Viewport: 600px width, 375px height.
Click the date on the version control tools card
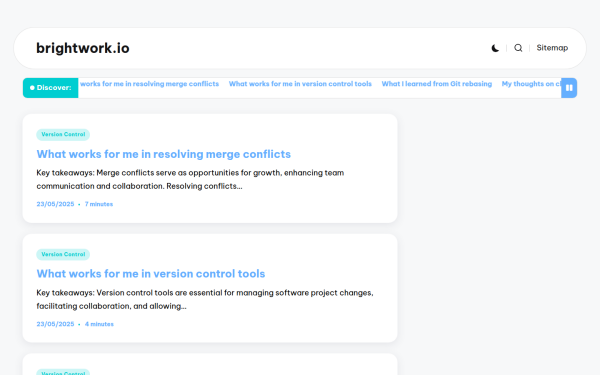pos(55,324)
